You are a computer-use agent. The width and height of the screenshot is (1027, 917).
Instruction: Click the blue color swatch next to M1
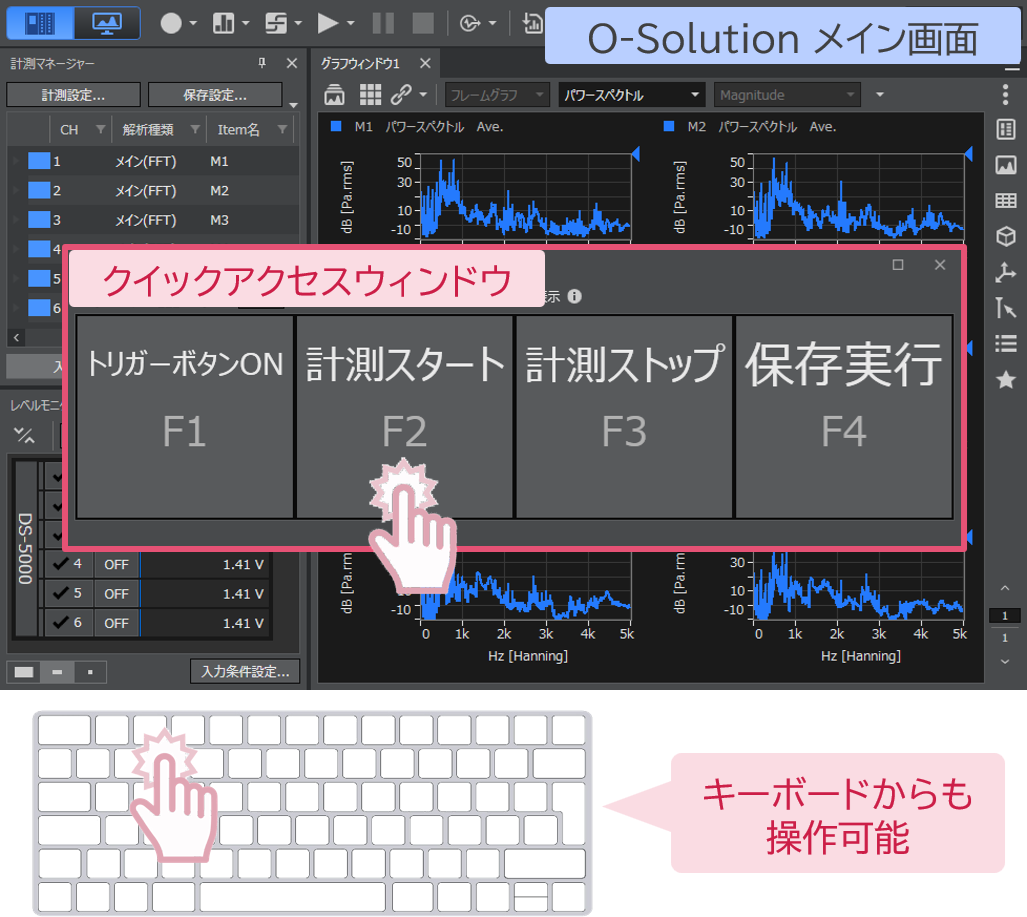[x=335, y=127]
